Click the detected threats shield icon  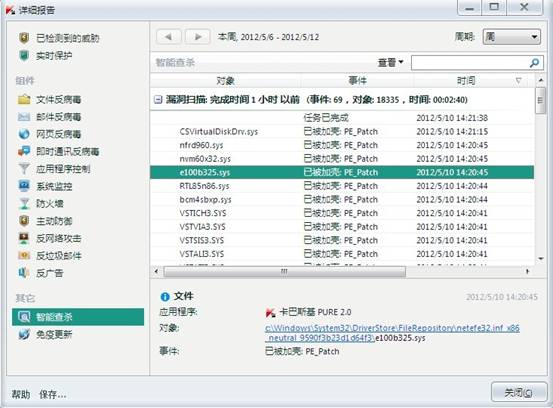pos(24,38)
